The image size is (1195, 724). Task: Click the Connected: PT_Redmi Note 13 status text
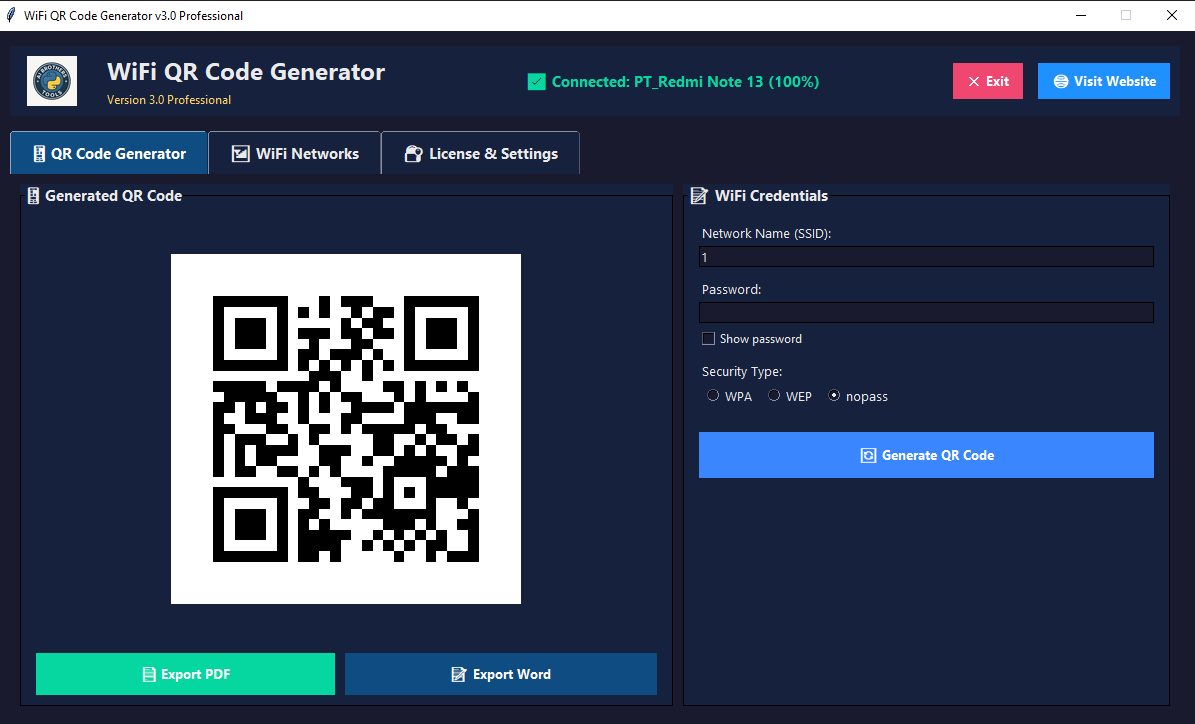pos(685,82)
